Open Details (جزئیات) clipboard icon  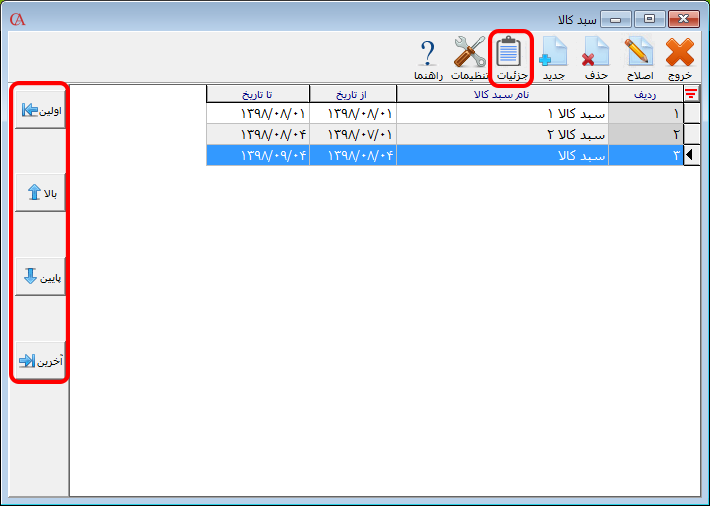tap(511, 58)
